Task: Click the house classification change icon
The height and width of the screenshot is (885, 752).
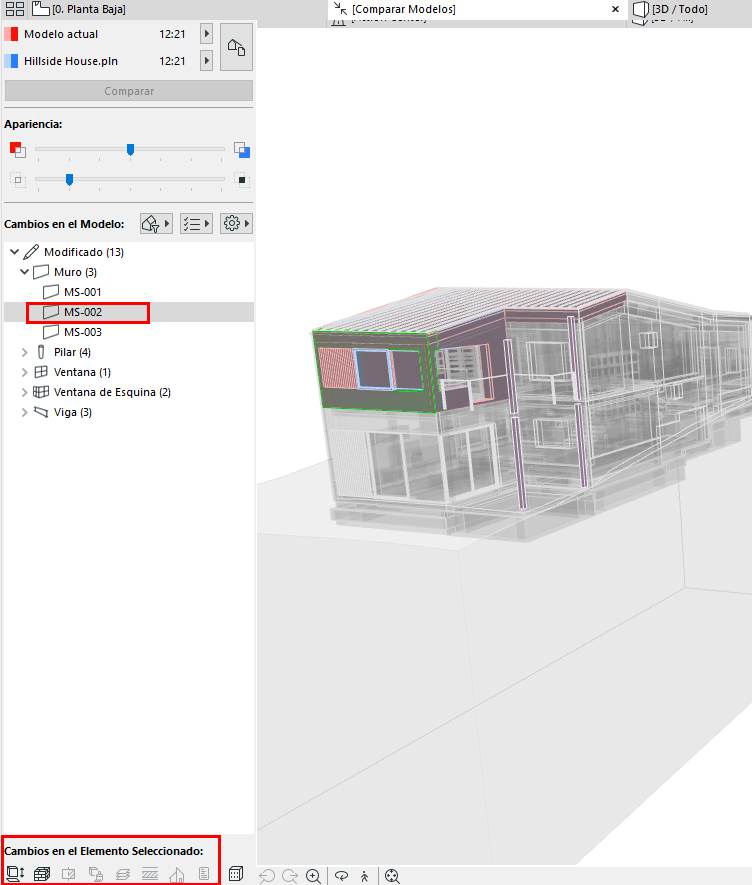Action: coord(177,874)
